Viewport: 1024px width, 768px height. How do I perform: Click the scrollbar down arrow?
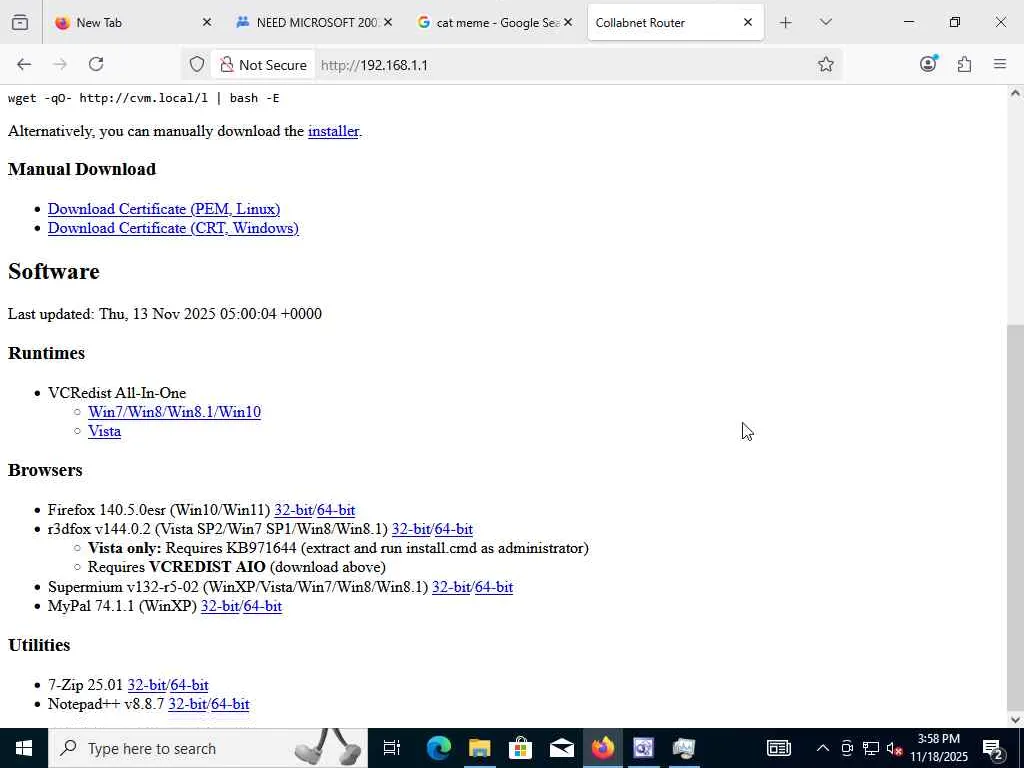click(1016, 720)
